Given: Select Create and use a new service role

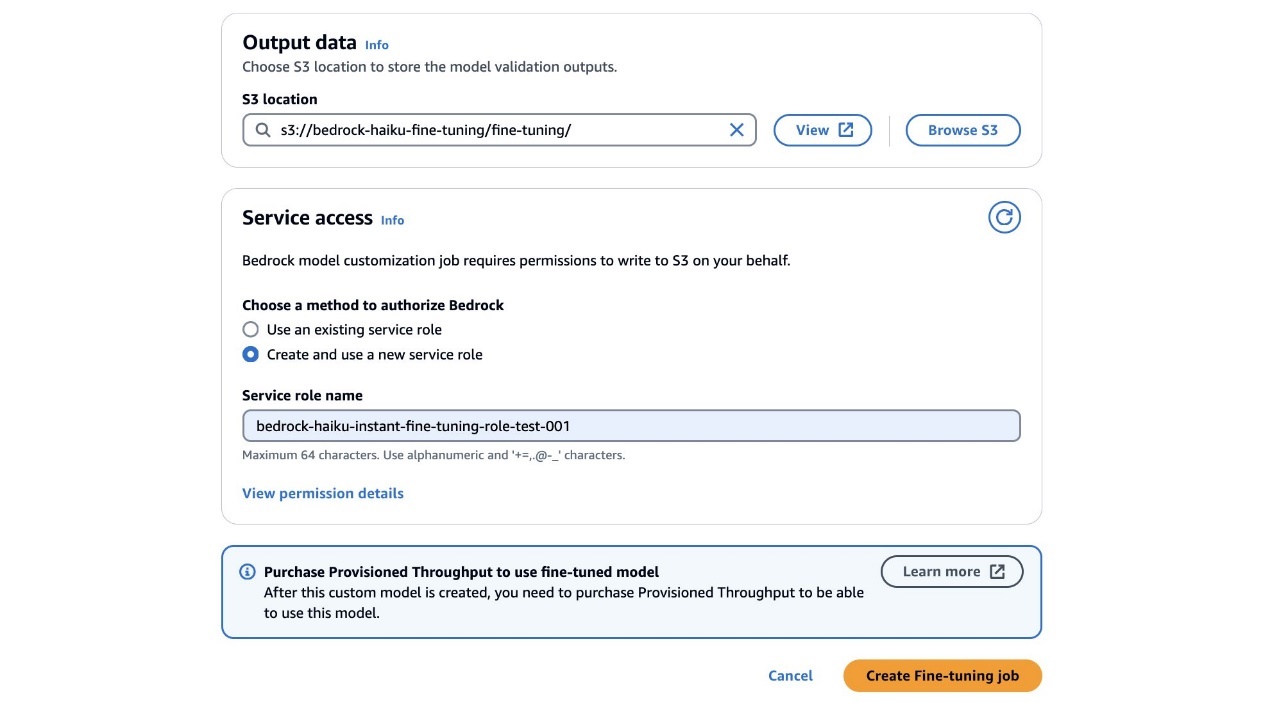Looking at the screenshot, I should pyautogui.click(x=251, y=354).
